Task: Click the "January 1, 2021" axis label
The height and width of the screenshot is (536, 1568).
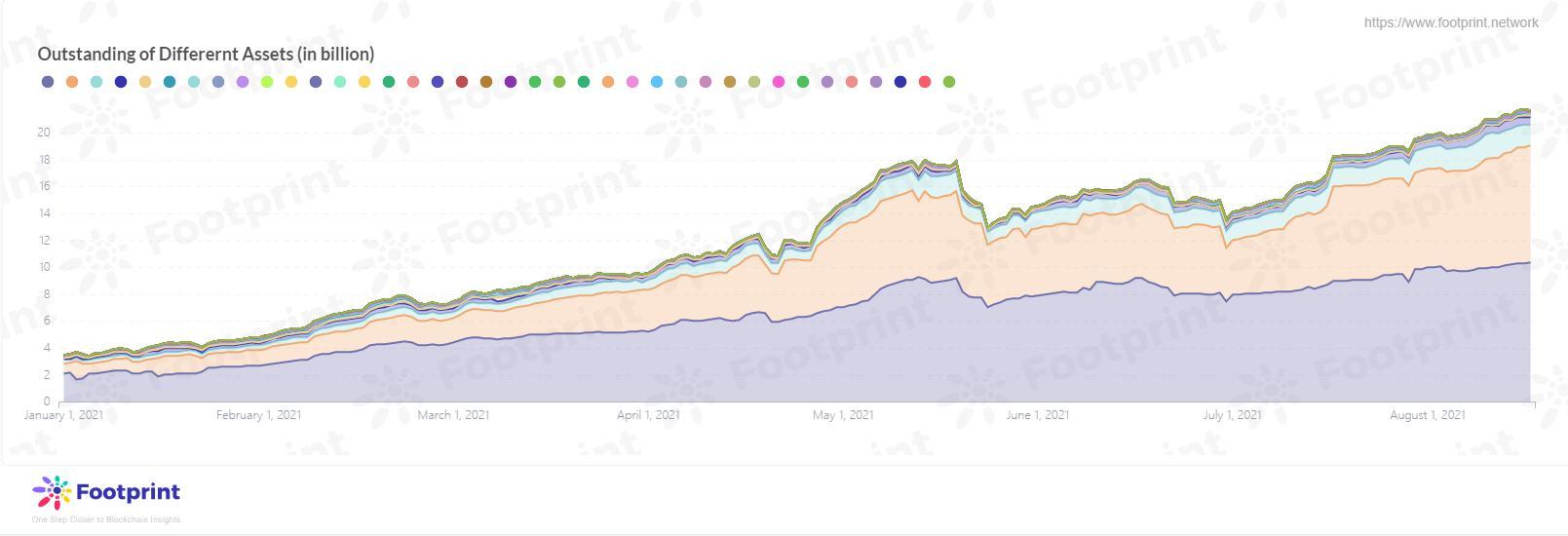Action: coord(64,415)
